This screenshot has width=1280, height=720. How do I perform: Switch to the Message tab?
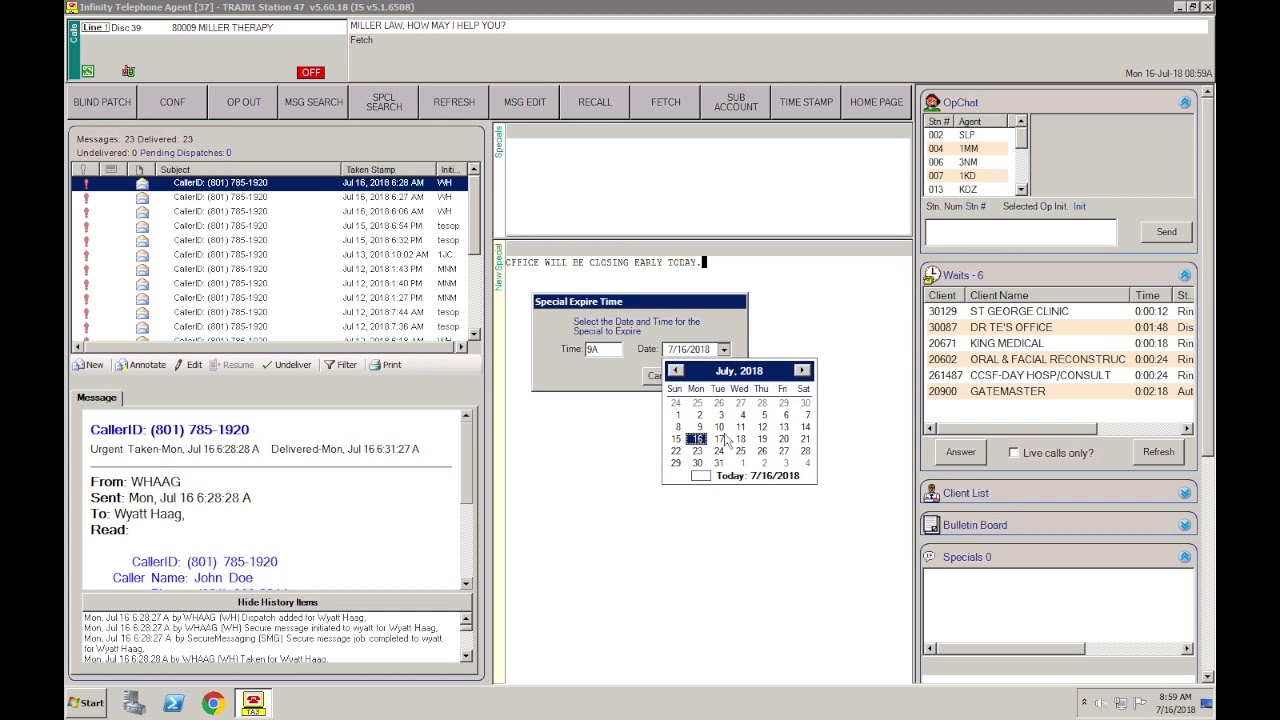pyautogui.click(x=97, y=398)
